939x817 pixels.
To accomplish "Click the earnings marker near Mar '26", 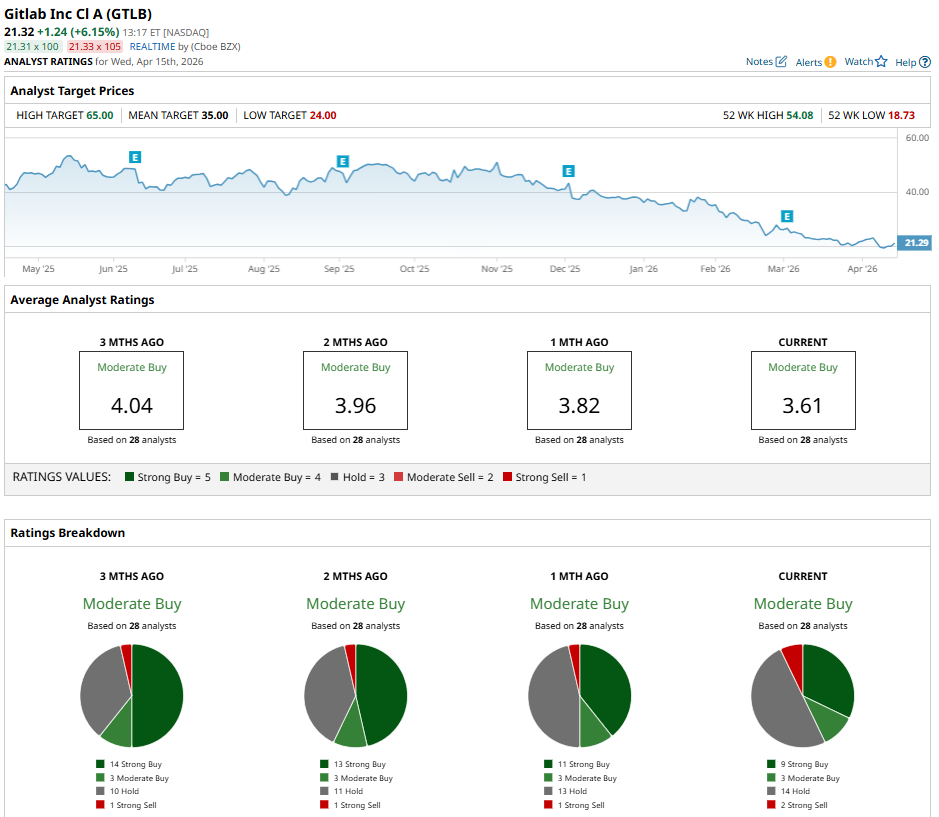I will 786,216.
